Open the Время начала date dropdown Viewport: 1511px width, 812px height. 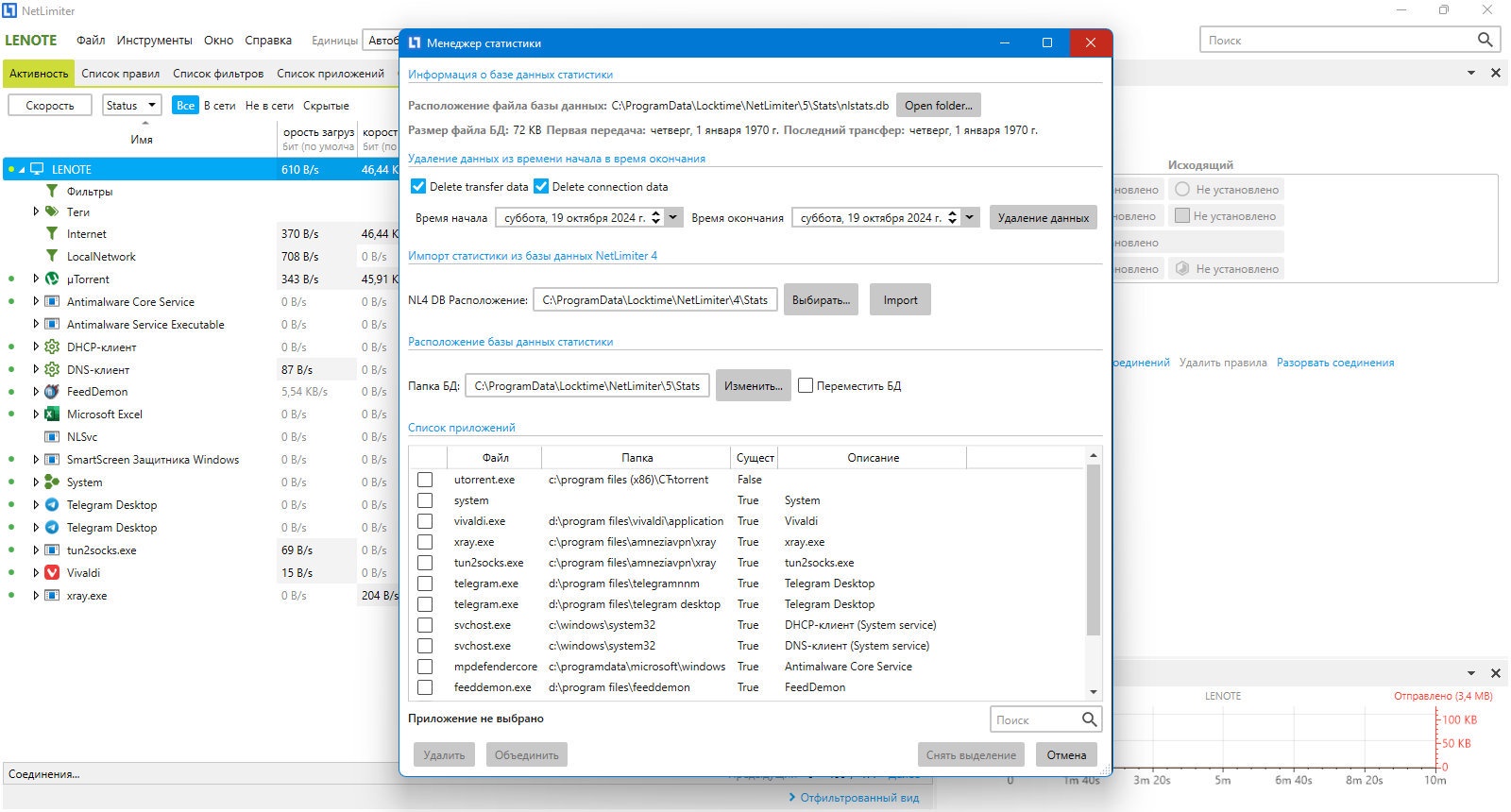click(673, 217)
